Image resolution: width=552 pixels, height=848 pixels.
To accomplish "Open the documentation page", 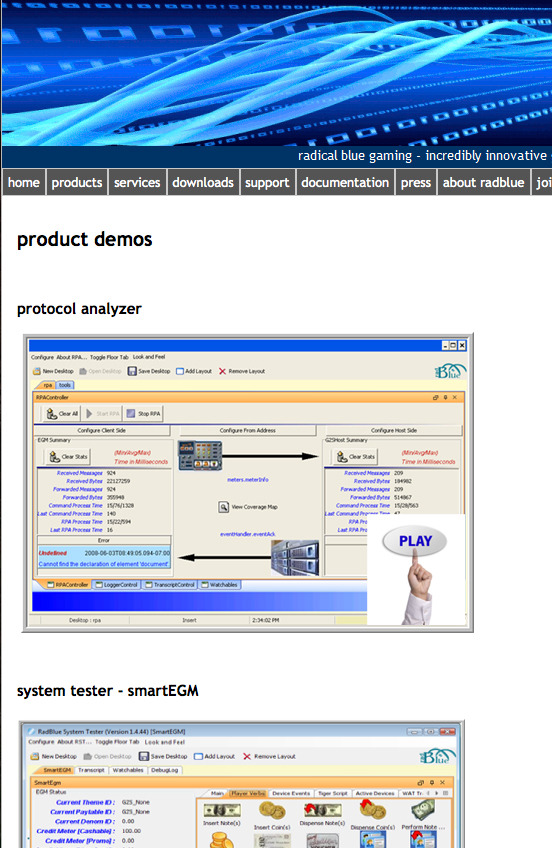I will pos(345,183).
